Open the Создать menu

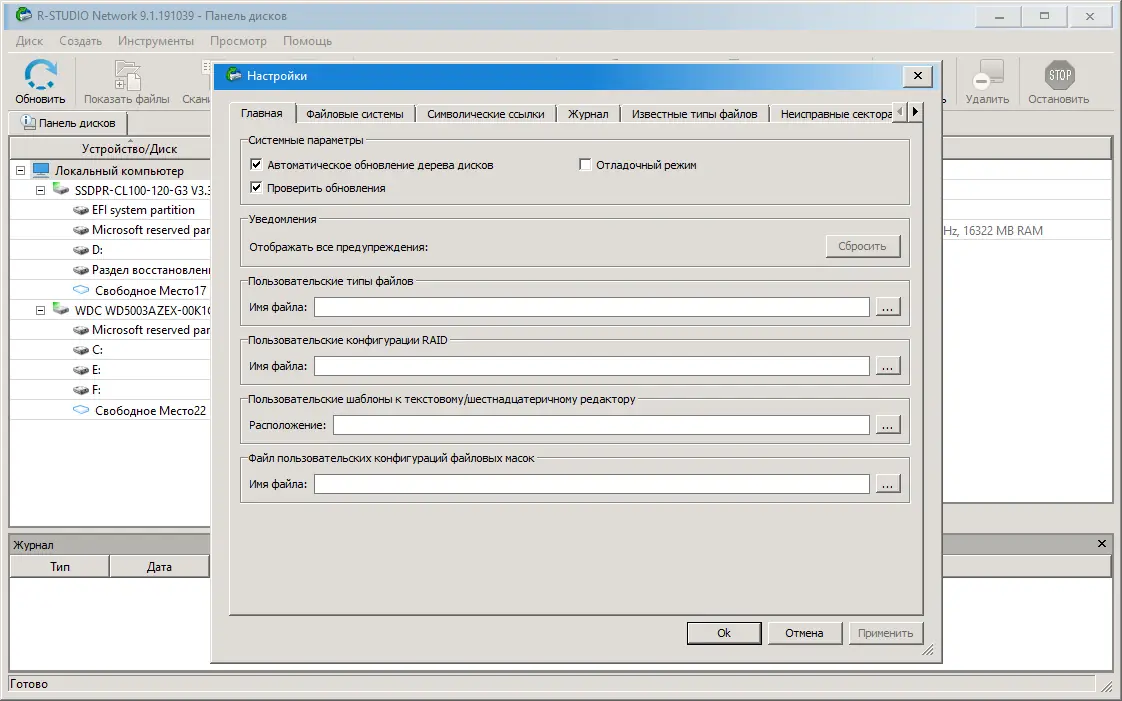pyautogui.click(x=80, y=41)
